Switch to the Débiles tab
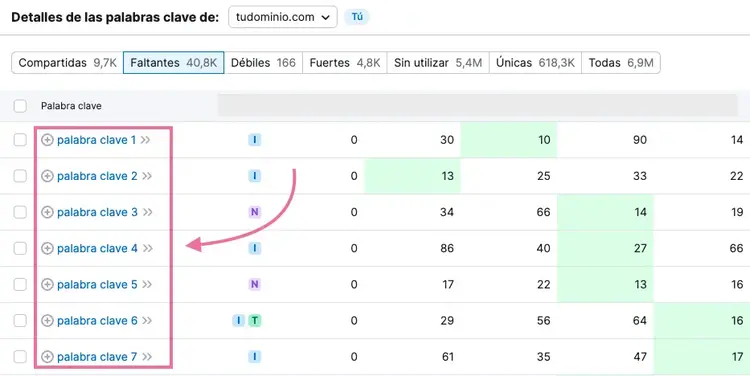Image resolution: width=750 pixels, height=376 pixels. point(263,63)
